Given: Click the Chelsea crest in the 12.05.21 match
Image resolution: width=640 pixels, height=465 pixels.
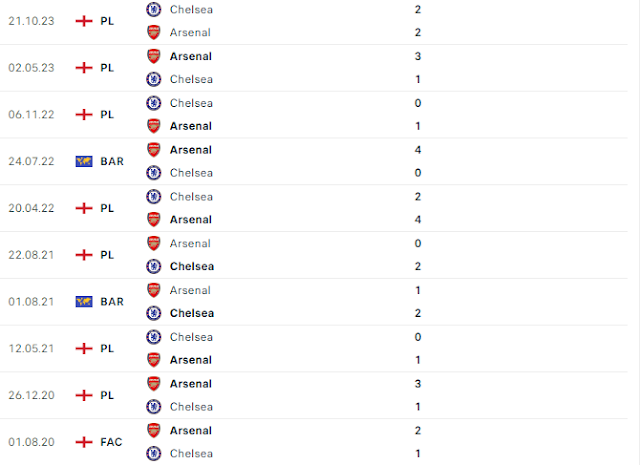Looking at the screenshot, I should click(x=153, y=337).
